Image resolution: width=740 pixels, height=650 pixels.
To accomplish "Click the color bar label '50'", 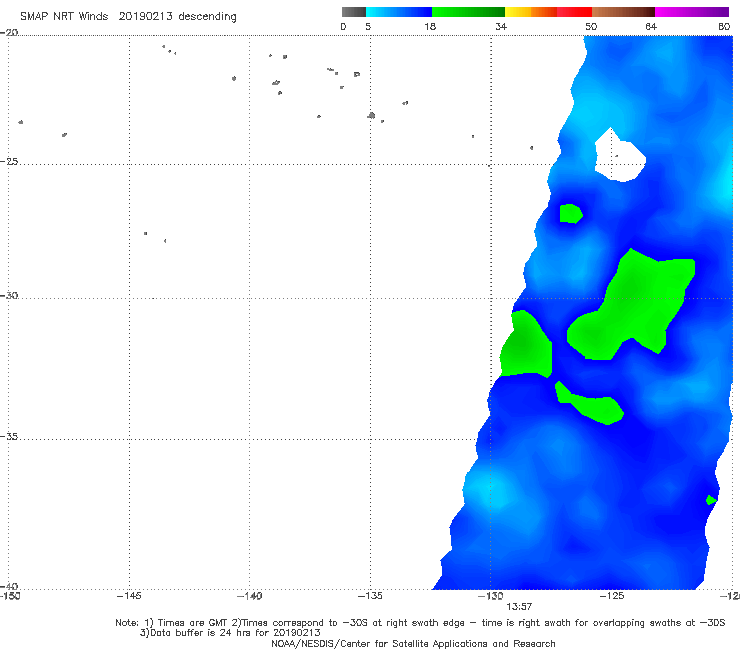I will (591, 26).
